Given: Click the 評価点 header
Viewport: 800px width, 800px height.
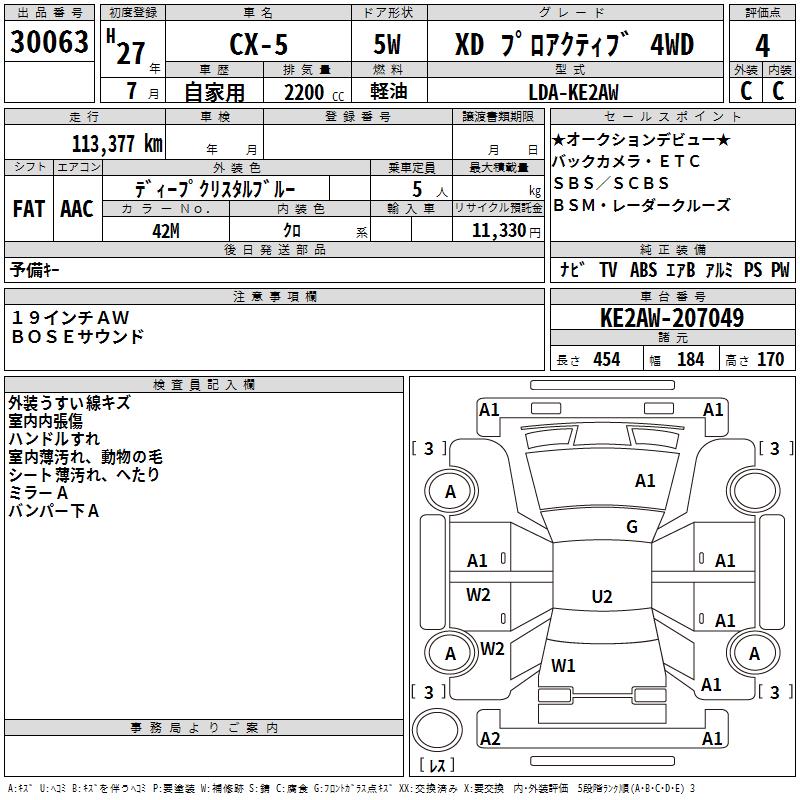Looking at the screenshot, I should (x=763, y=13).
